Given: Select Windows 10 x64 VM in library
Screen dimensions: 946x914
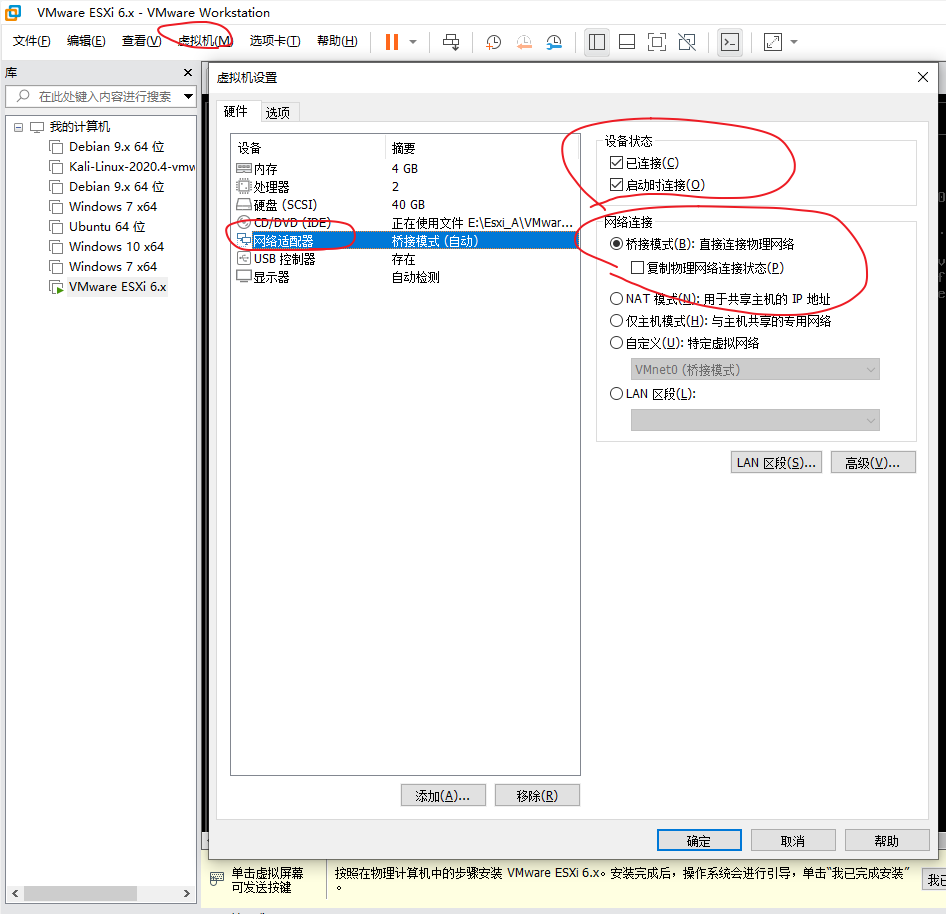Looking at the screenshot, I should tap(107, 246).
